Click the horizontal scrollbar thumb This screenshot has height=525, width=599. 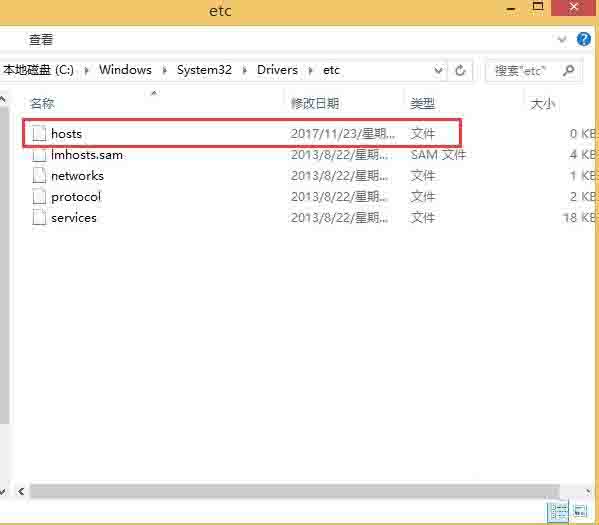pos(295,491)
